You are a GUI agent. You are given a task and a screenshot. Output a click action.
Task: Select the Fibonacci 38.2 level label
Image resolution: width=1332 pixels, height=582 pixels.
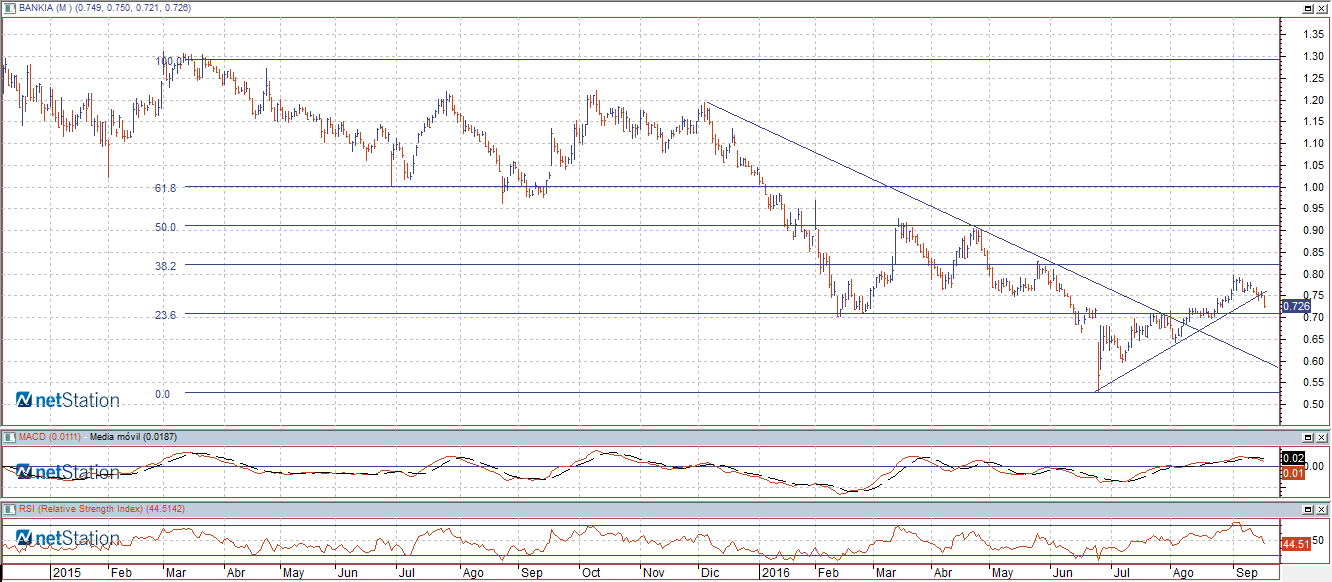(166, 266)
